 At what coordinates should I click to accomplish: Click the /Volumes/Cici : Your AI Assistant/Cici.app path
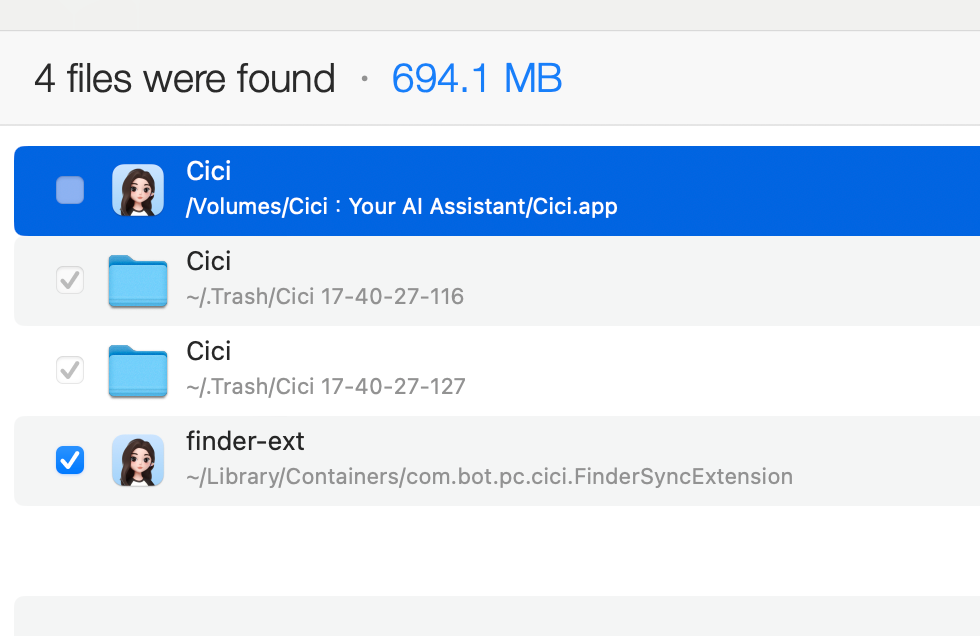pos(401,207)
